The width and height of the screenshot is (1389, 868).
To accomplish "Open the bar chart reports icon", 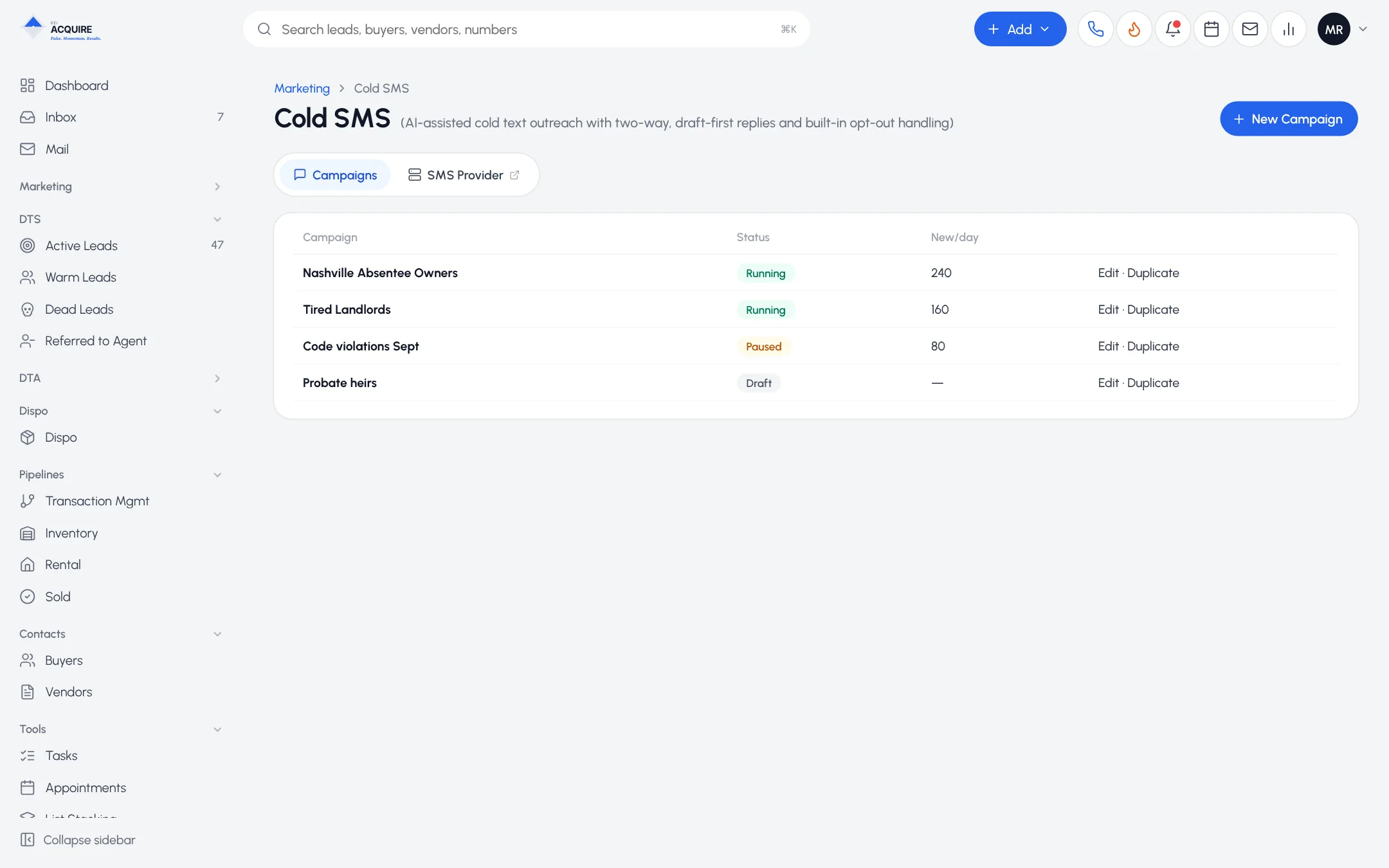I will coord(1289,29).
